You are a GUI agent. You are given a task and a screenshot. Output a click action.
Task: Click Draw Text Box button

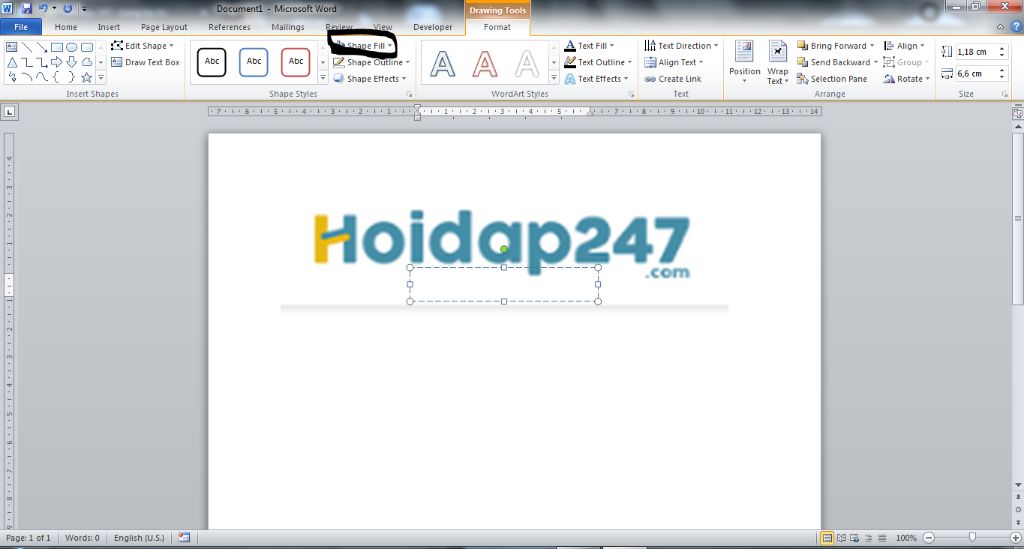145,62
